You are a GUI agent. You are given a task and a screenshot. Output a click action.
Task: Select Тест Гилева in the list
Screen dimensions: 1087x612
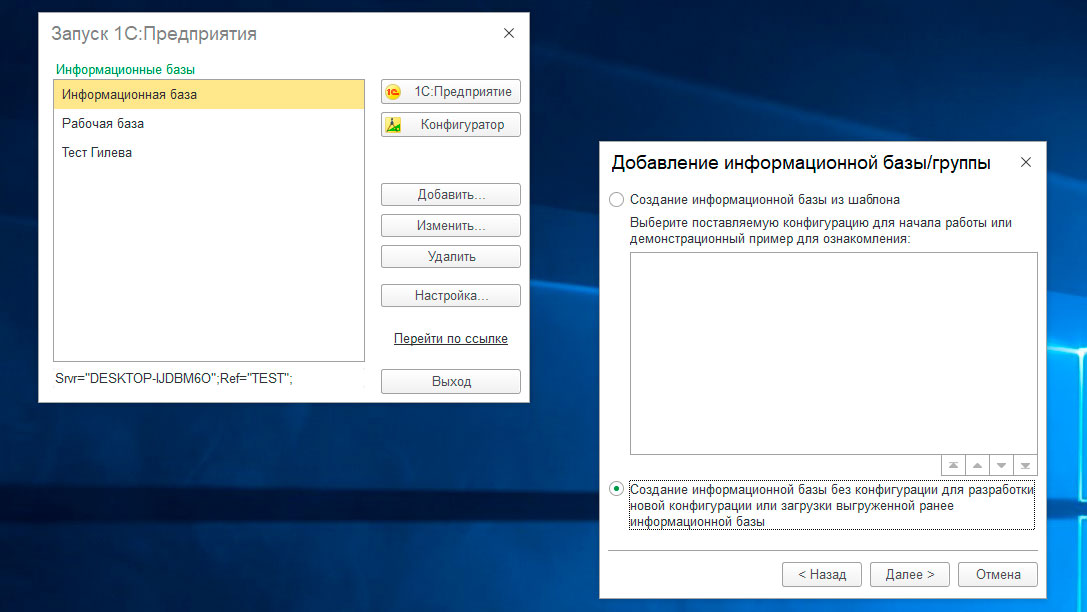click(x=209, y=152)
